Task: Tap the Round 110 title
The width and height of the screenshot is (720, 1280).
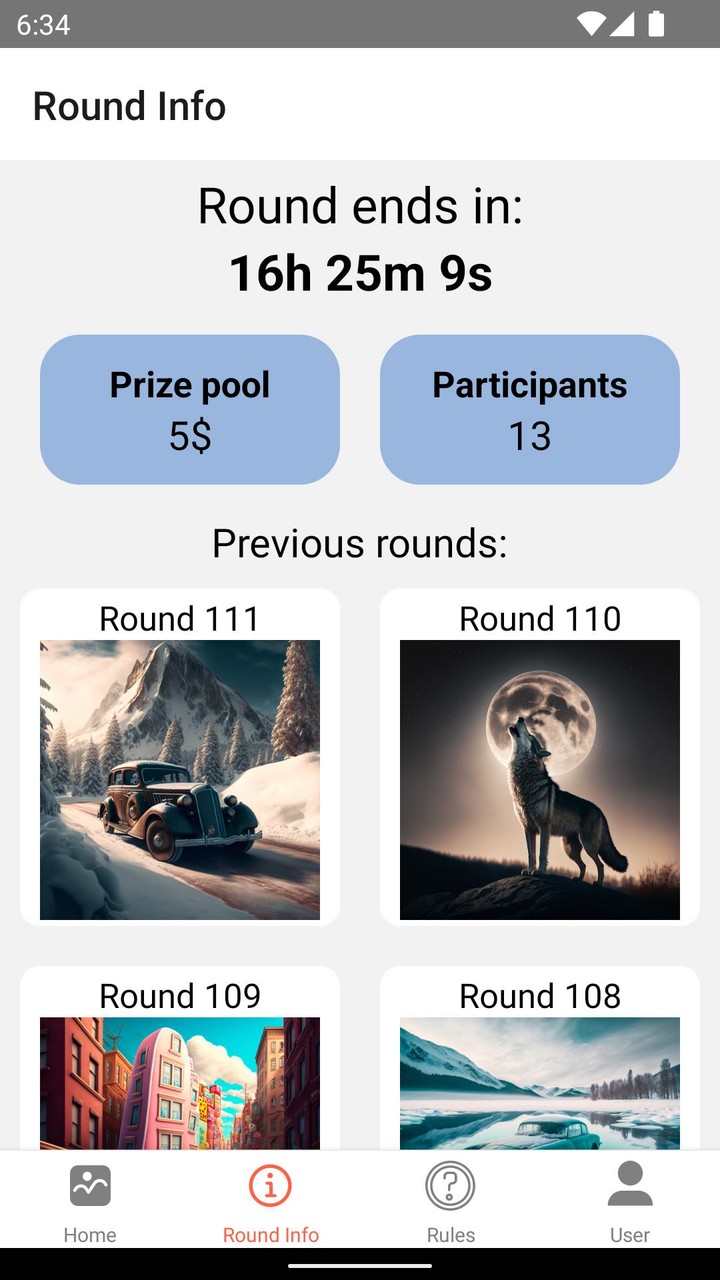Action: click(540, 619)
